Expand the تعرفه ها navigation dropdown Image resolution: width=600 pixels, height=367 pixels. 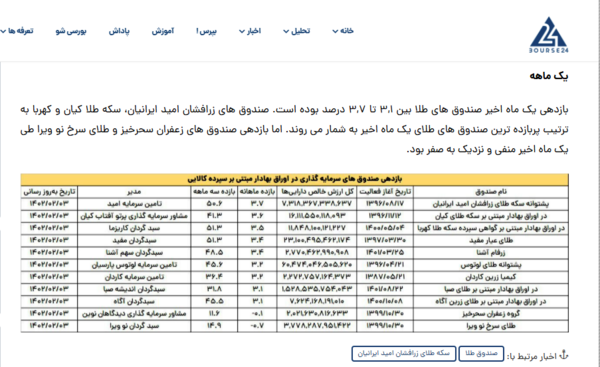pos(17,31)
